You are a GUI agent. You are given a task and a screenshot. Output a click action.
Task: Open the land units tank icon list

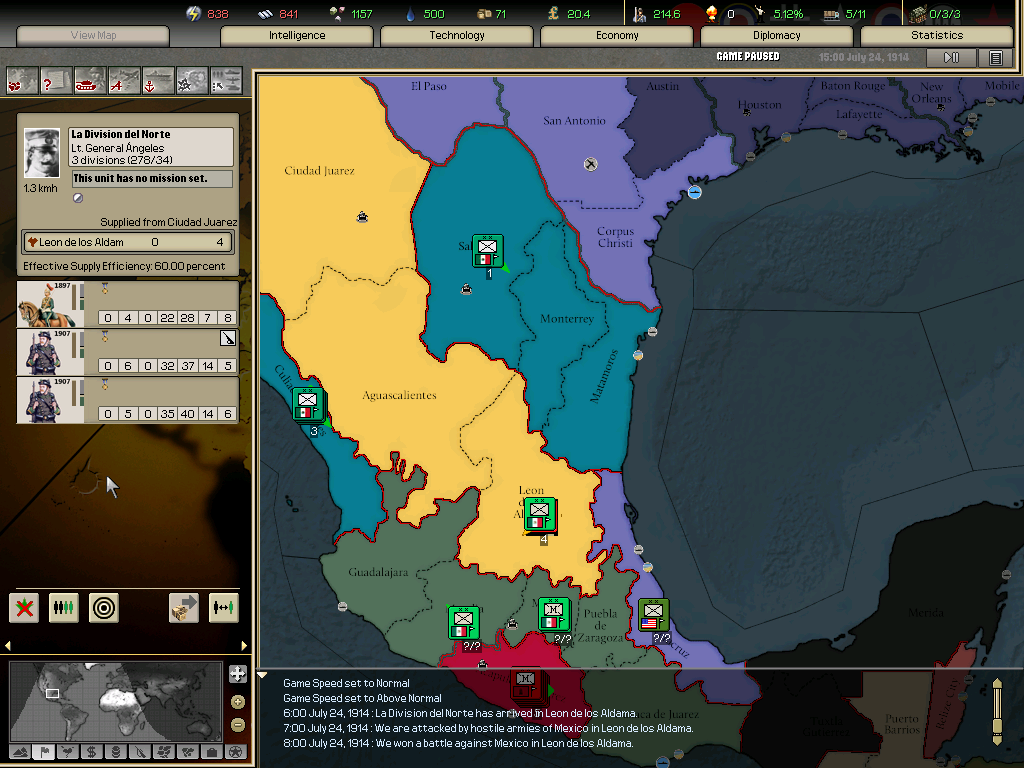(x=90, y=79)
